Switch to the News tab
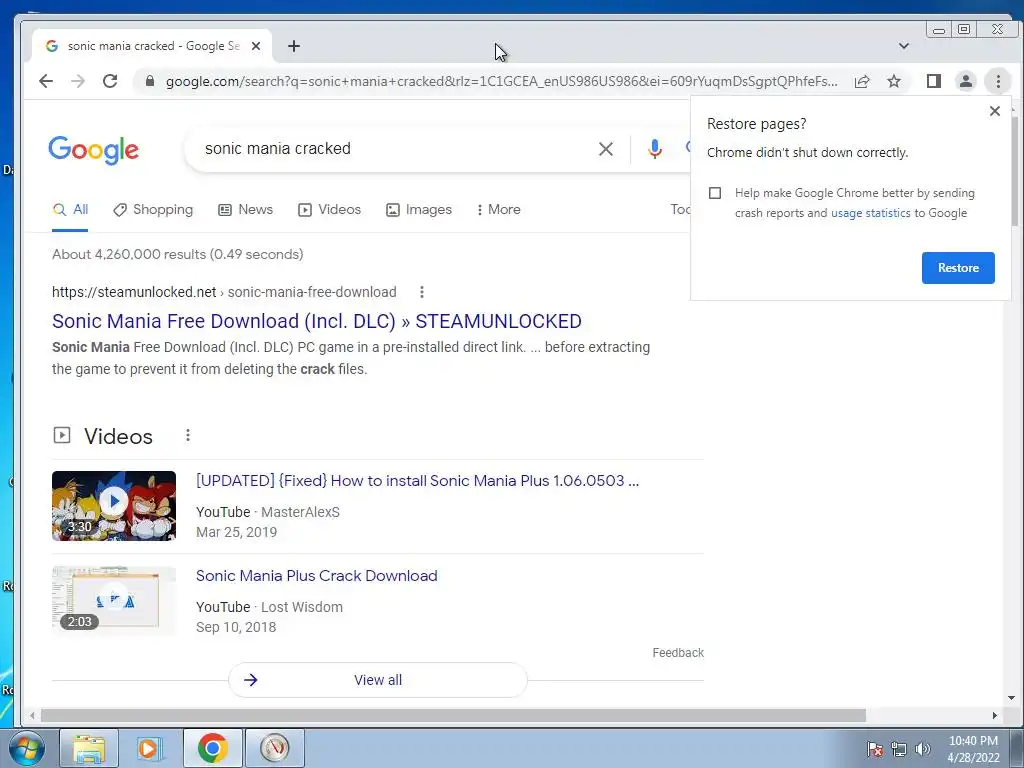1024x768 pixels. click(246, 210)
